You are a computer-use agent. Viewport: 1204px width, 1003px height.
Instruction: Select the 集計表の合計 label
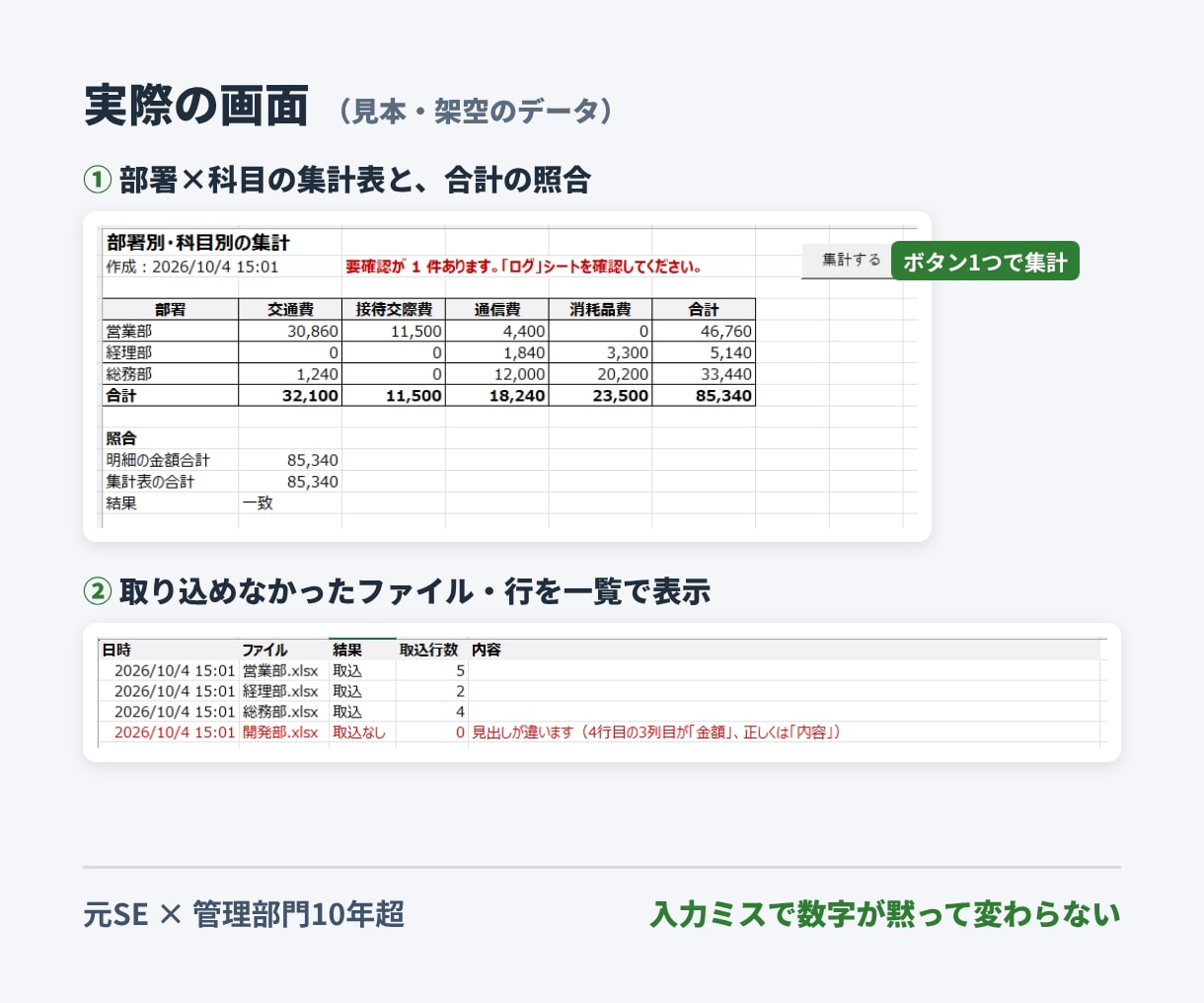[x=150, y=482]
